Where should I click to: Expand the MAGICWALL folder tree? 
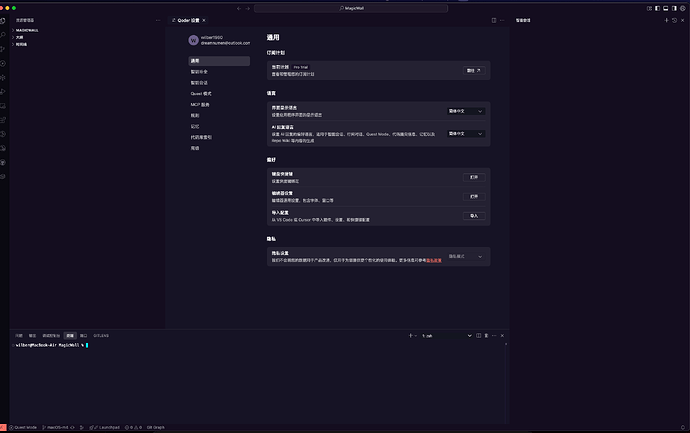26,30
